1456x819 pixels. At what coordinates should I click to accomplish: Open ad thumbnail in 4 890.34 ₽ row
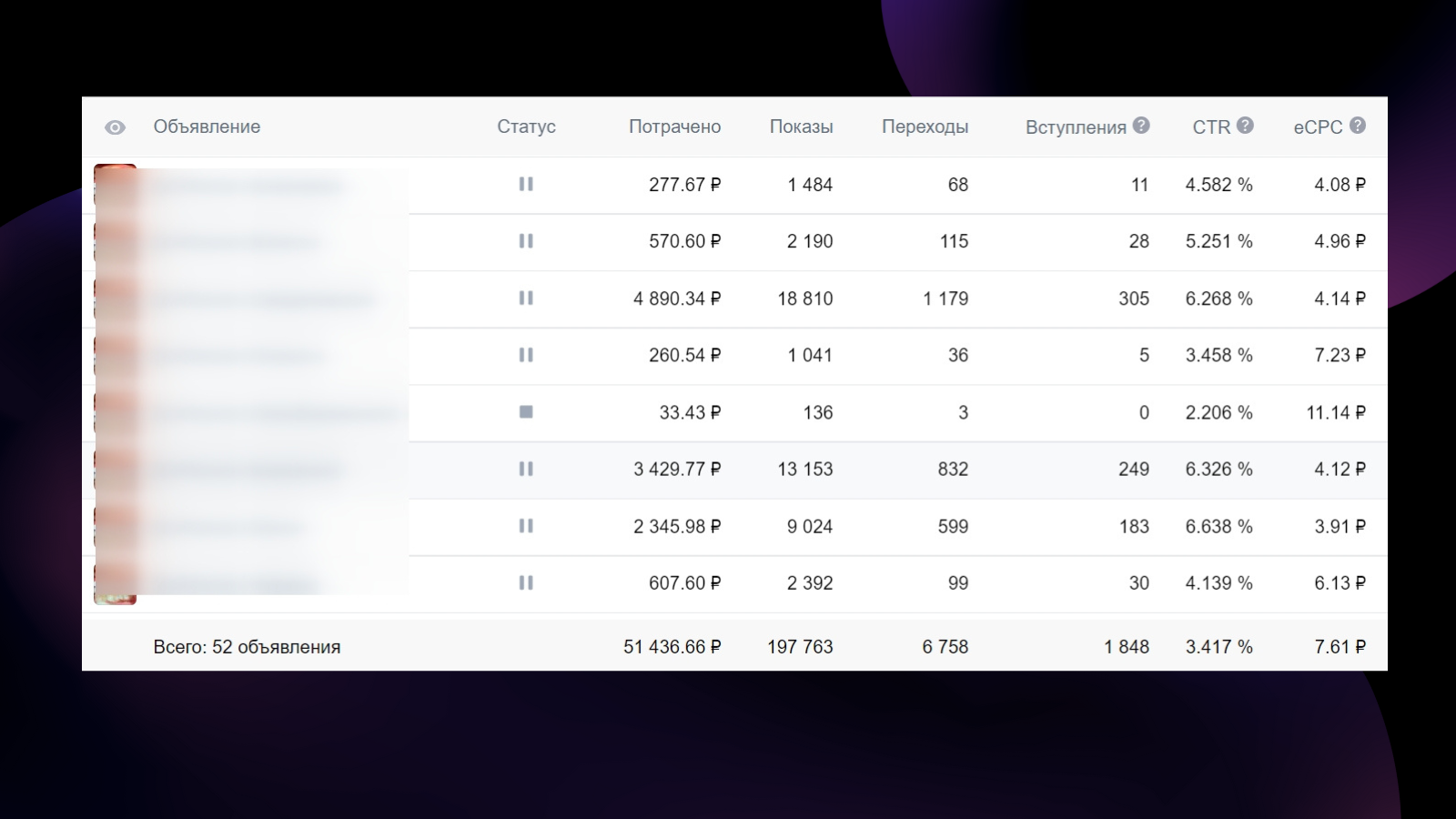pos(116,298)
